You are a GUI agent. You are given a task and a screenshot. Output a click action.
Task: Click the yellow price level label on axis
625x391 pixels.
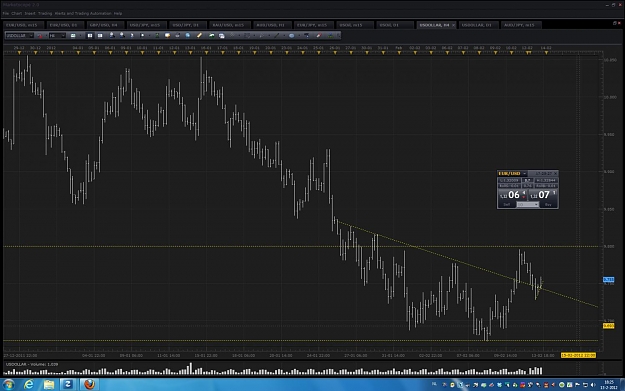coord(608,326)
